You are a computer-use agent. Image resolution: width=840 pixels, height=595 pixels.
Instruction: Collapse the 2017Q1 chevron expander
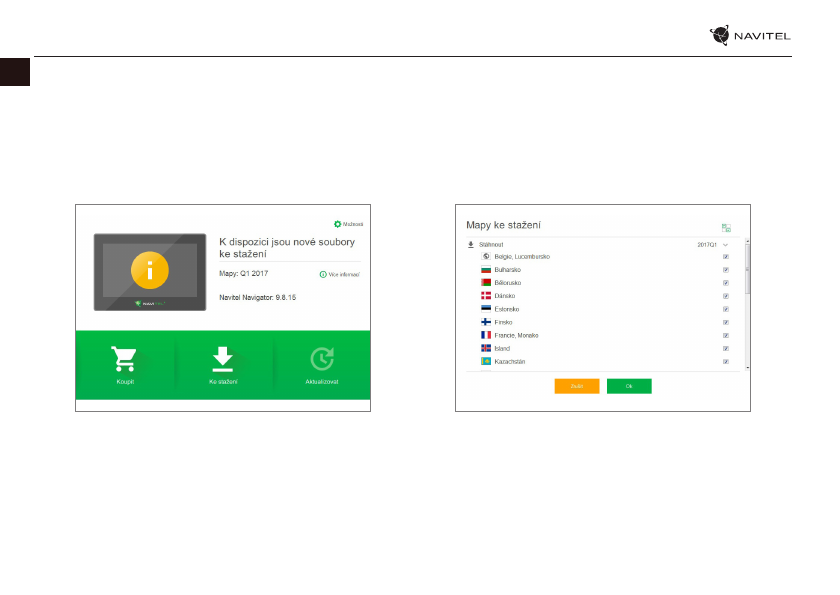point(726,244)
